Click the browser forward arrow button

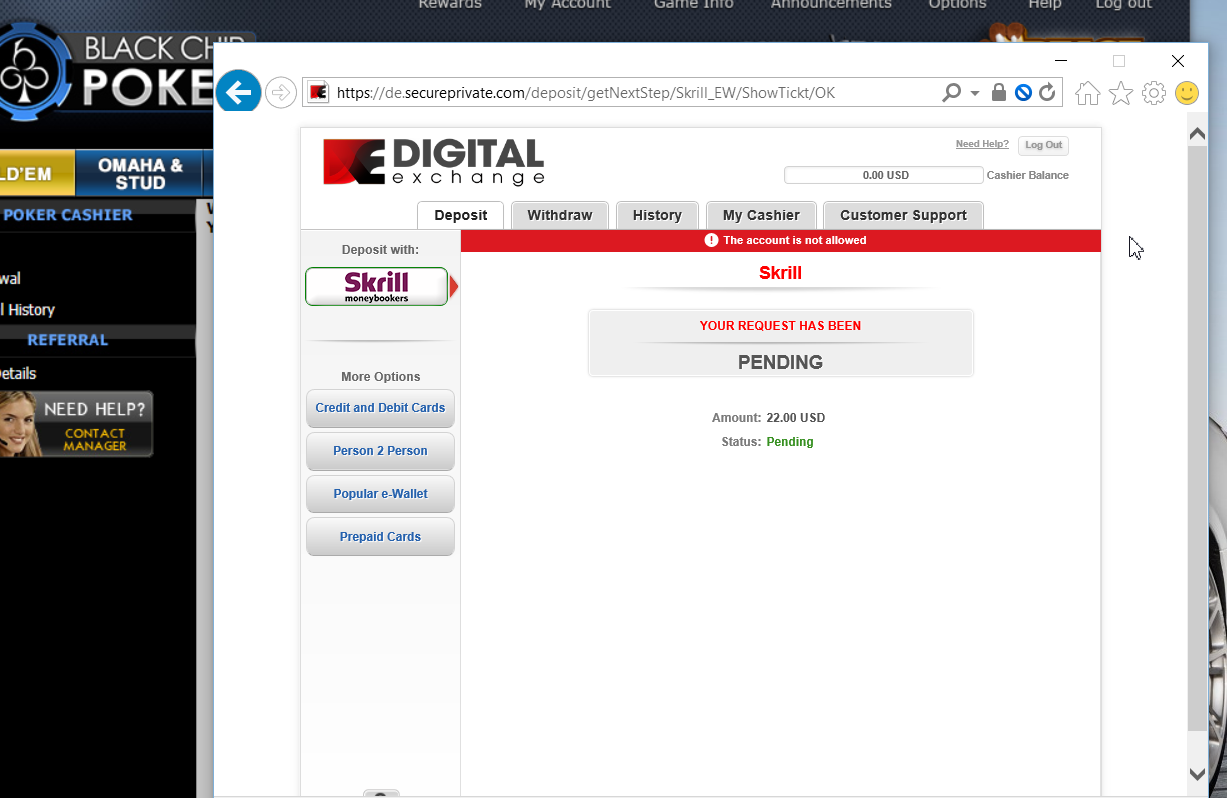[281, 93]
